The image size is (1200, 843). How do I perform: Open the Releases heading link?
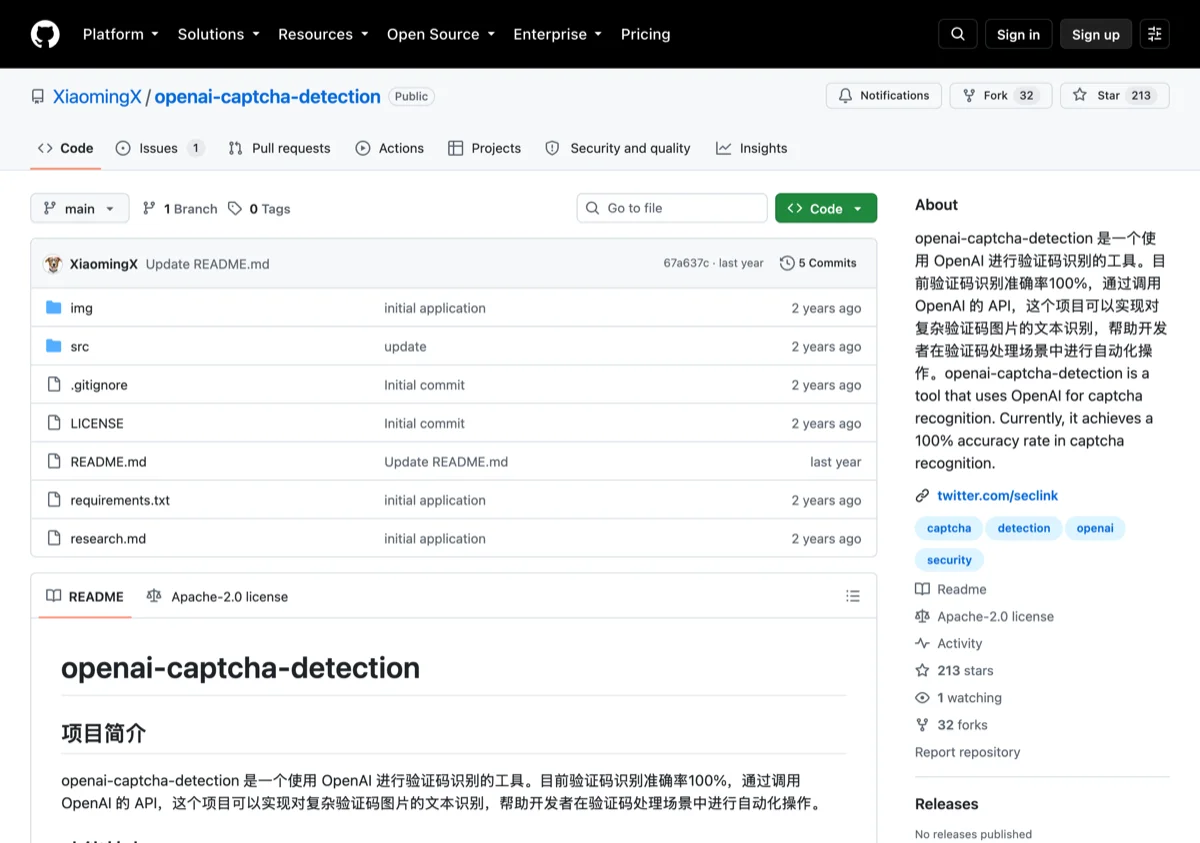click(x=947, y=804)
